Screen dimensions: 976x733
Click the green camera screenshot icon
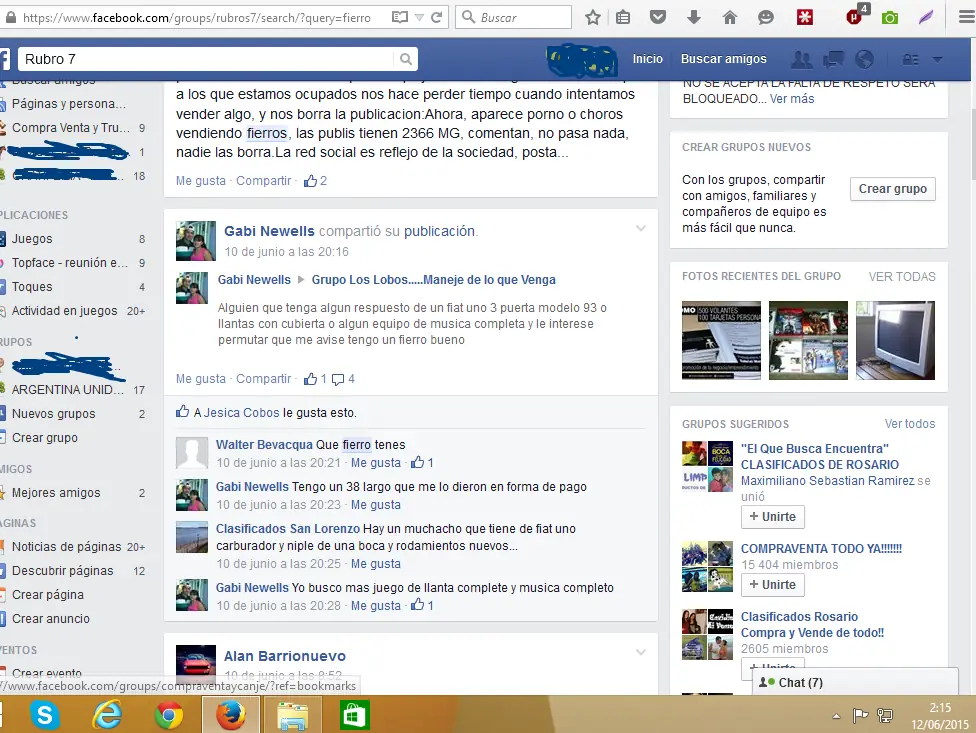(890, 17)
